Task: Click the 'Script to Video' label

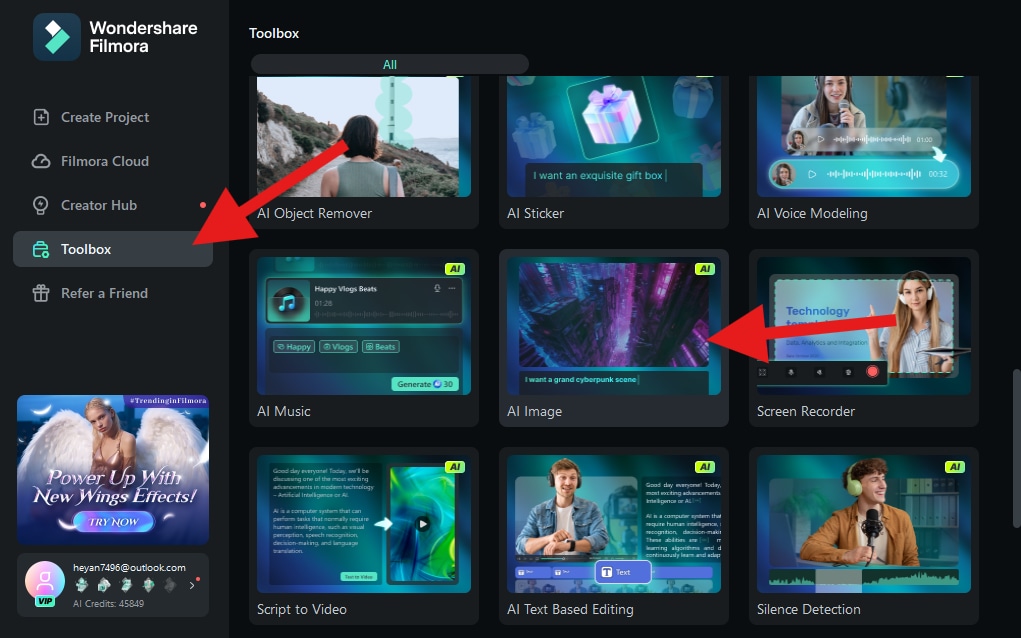Action: point(301,609)
